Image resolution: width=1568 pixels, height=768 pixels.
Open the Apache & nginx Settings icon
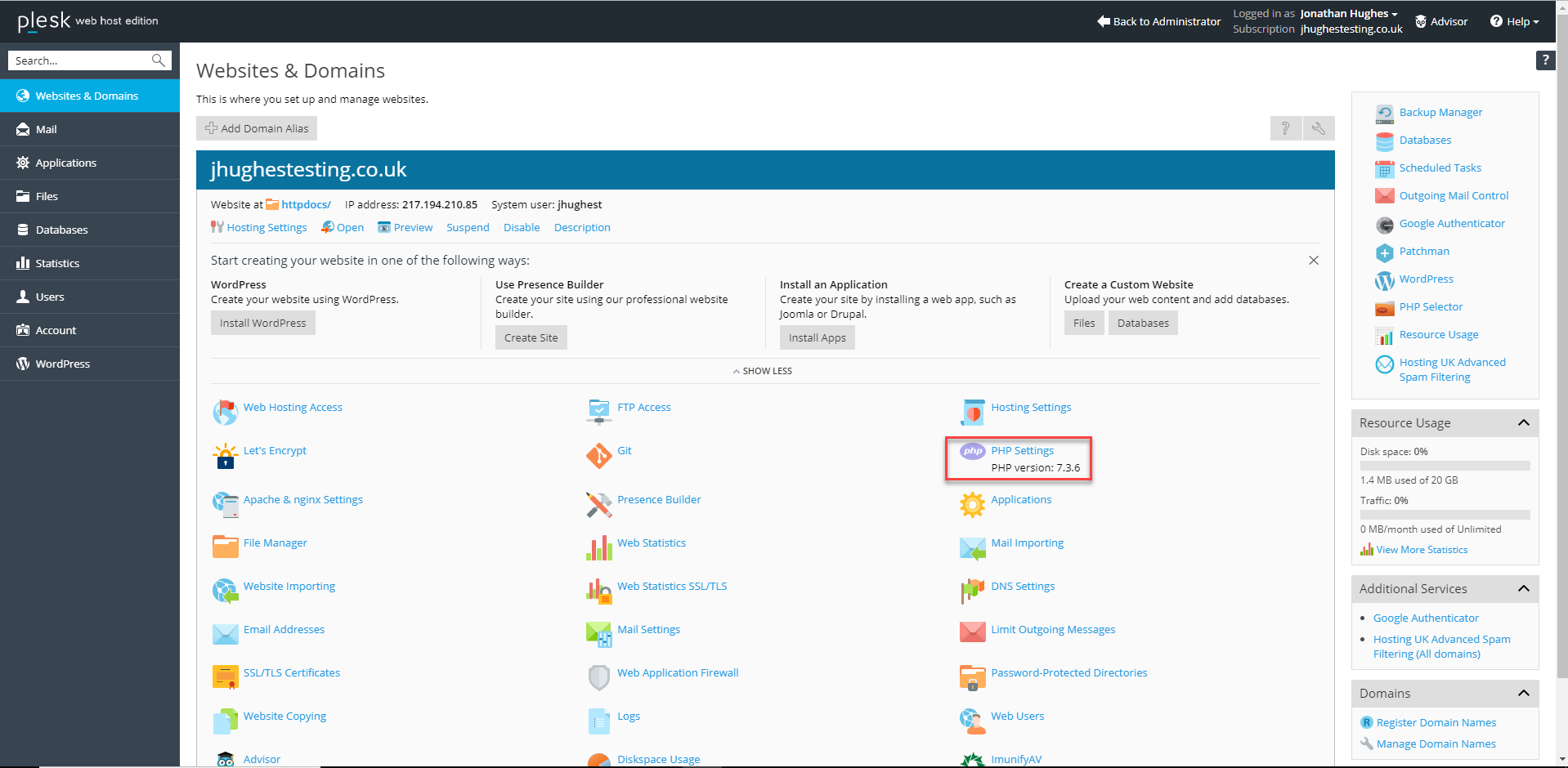pos(225,504)
